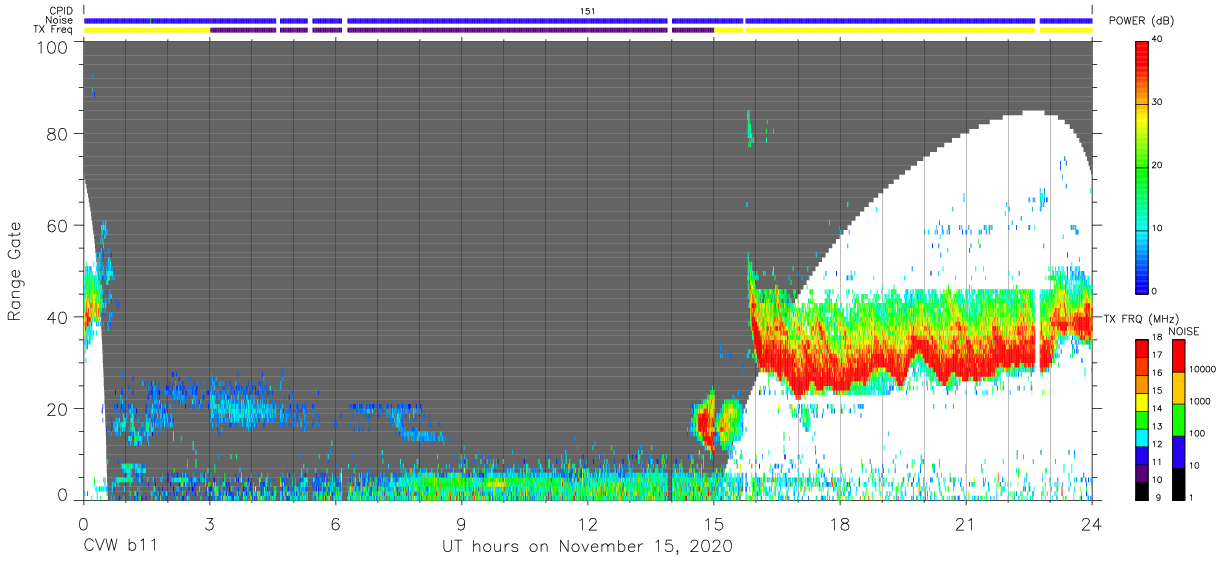Click y-axis tick label '80'
Screen dimensions: 1228x567
(x=59, y=134)
